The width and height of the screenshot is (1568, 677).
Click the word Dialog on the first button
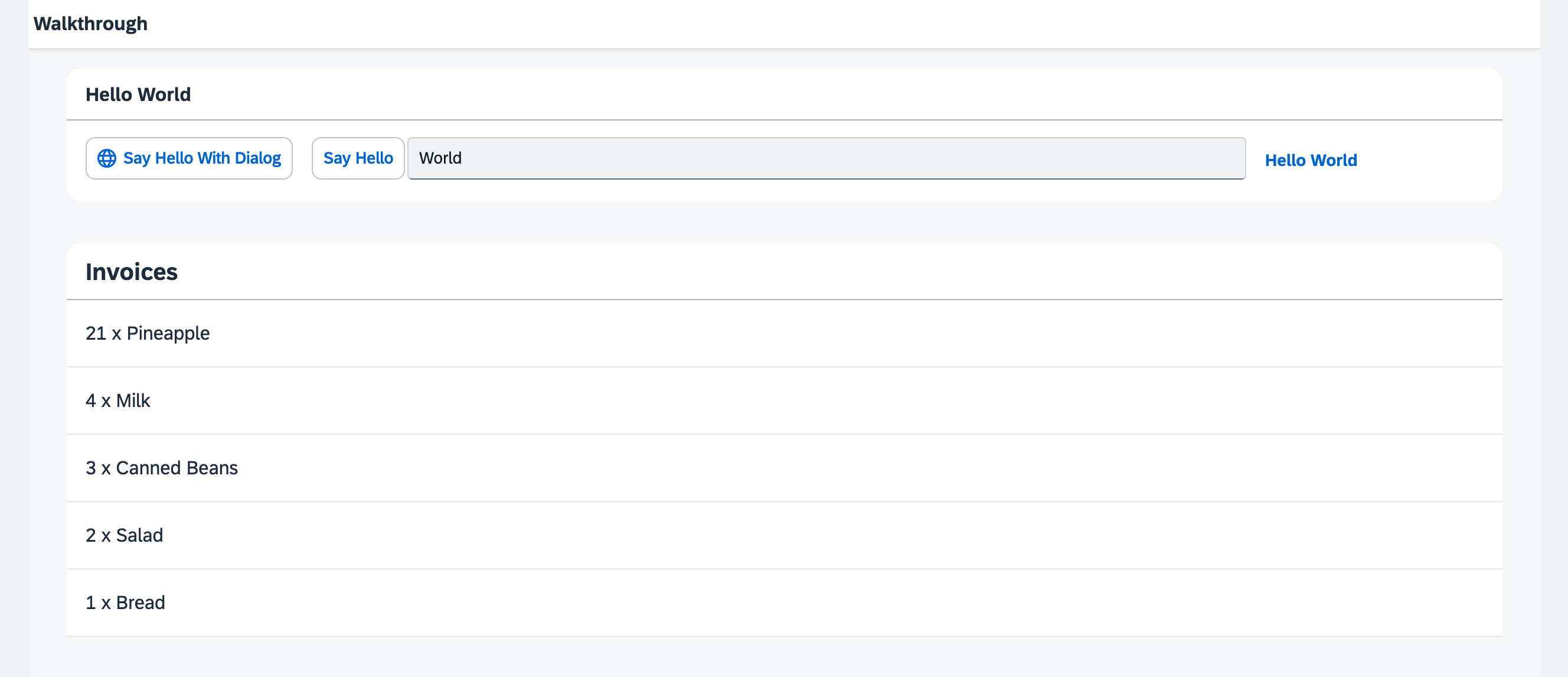click(257, 158)
